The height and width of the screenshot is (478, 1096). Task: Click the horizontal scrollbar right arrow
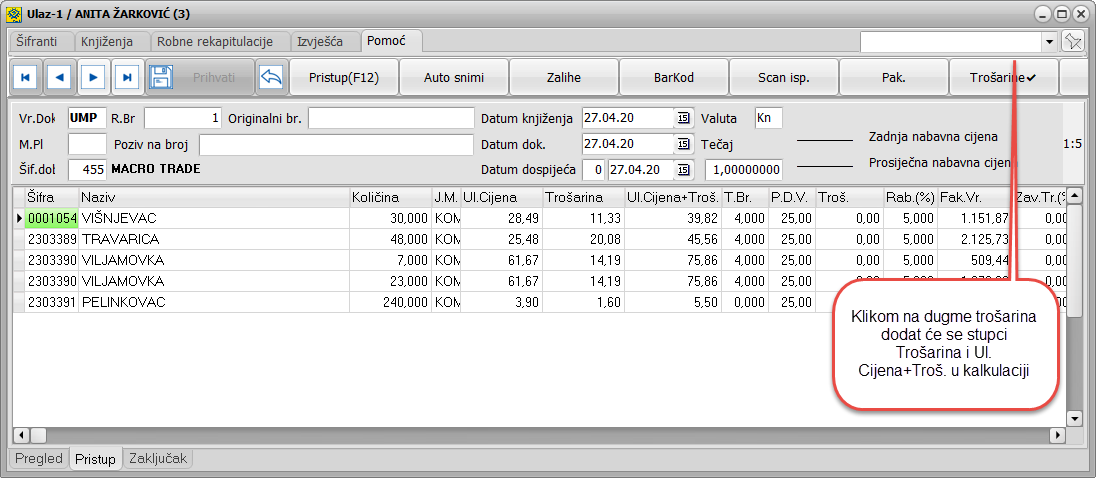point(1057,436)
